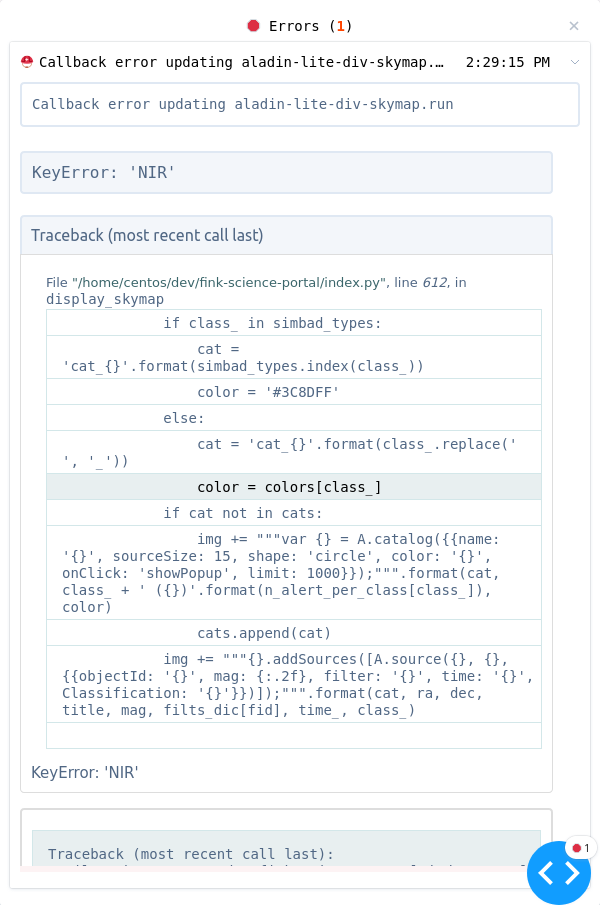The width and height of the screenshot is (600, 905).
Task: Dismiss the Errors popup with the X icon
Action: click(x=574, y=26)
